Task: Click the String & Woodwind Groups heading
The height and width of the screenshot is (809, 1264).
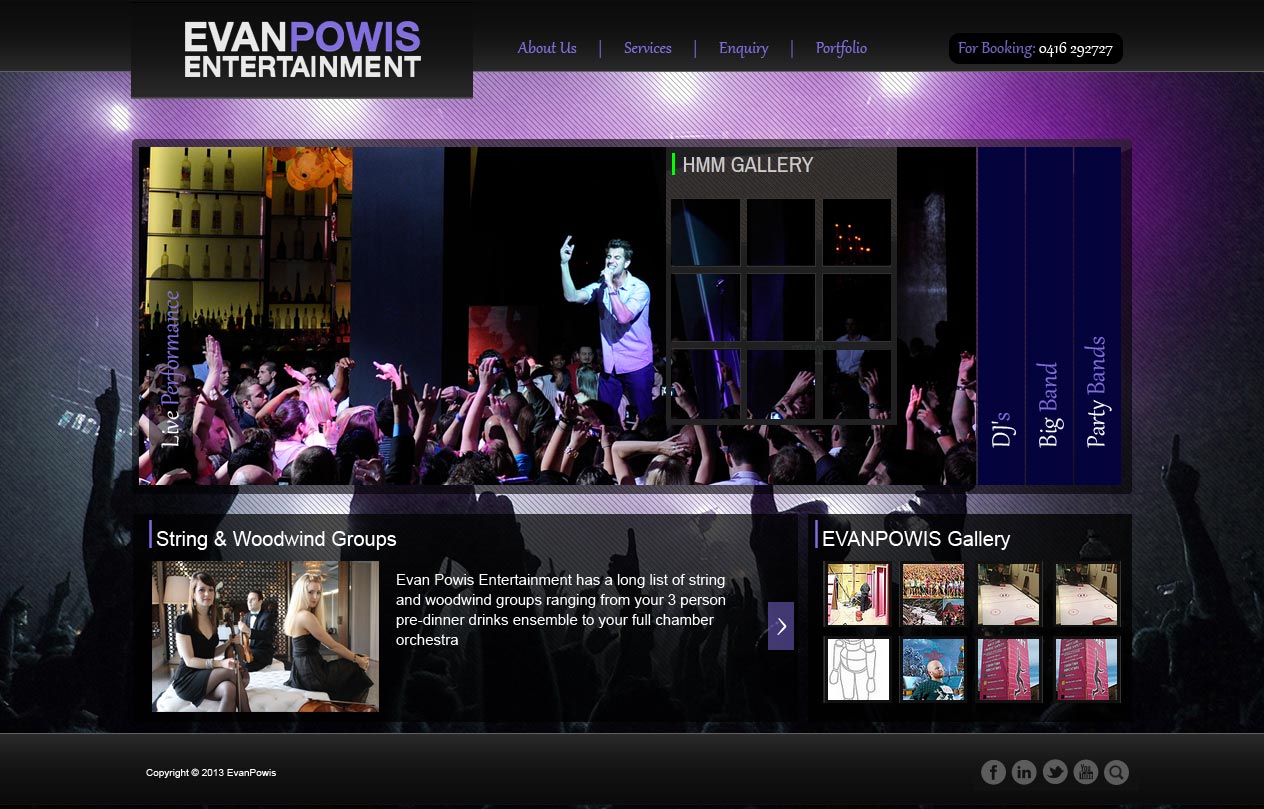Action: pyautogui.click(x=276, y=539)
